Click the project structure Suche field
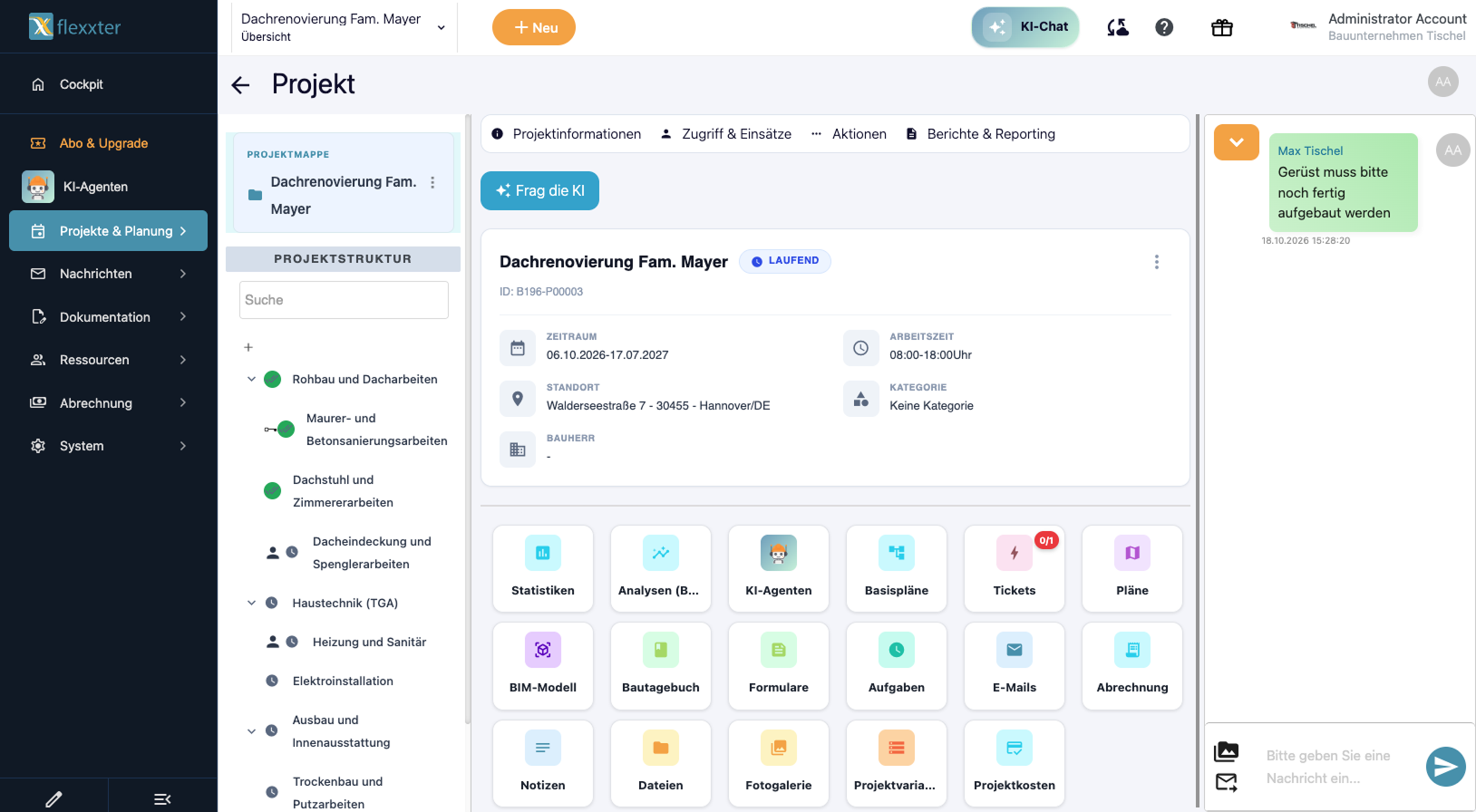1476x812 pixels. click(344, 300)
